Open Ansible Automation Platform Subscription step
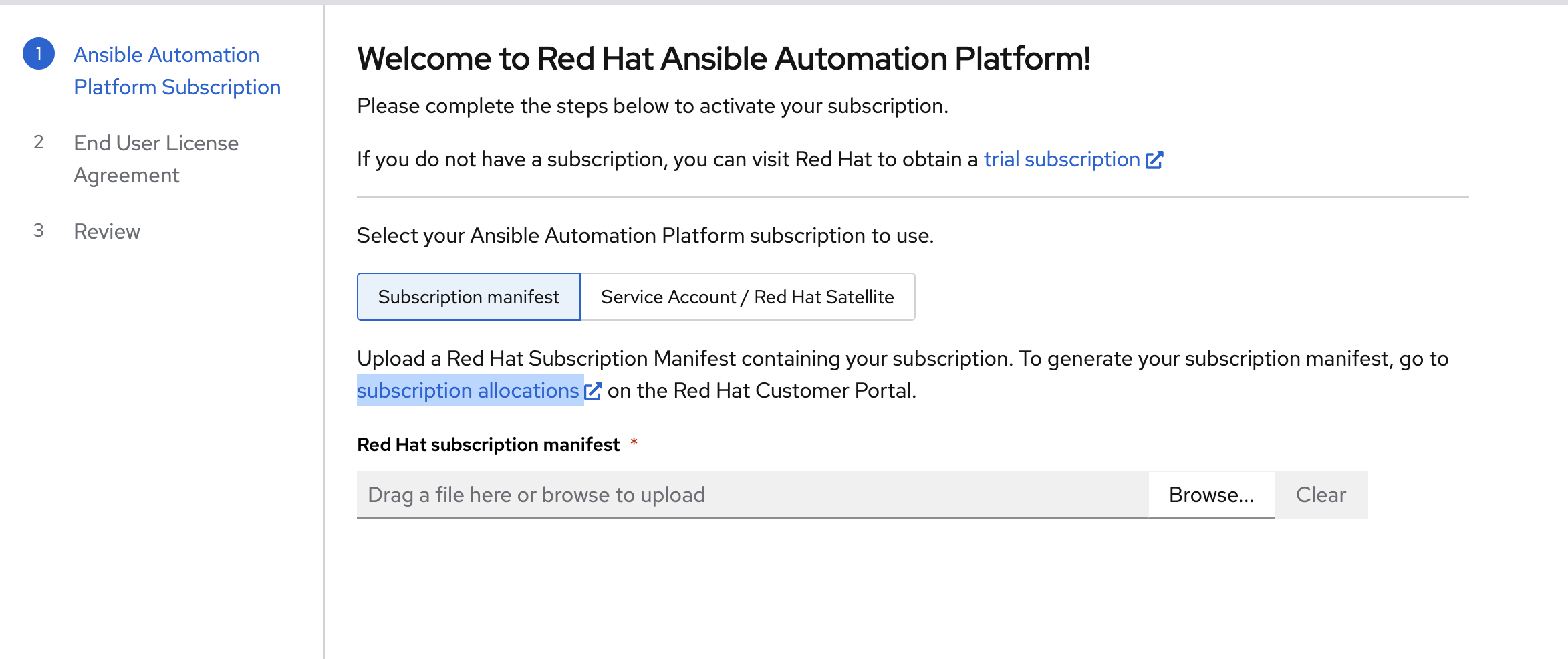 pyautogui.click(x=176, y=71)
